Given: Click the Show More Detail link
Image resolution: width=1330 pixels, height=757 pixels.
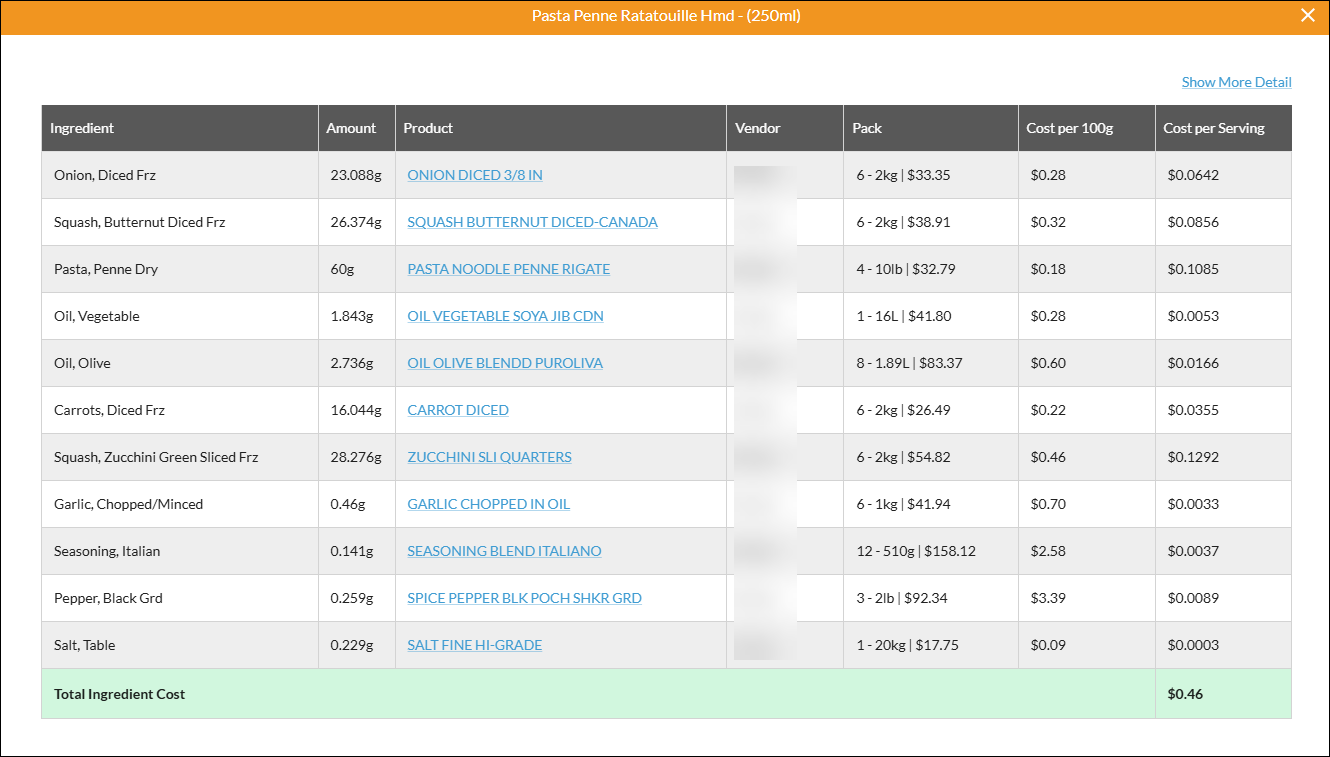Looking at the screenshot, I should click(x=1236, y=81).
